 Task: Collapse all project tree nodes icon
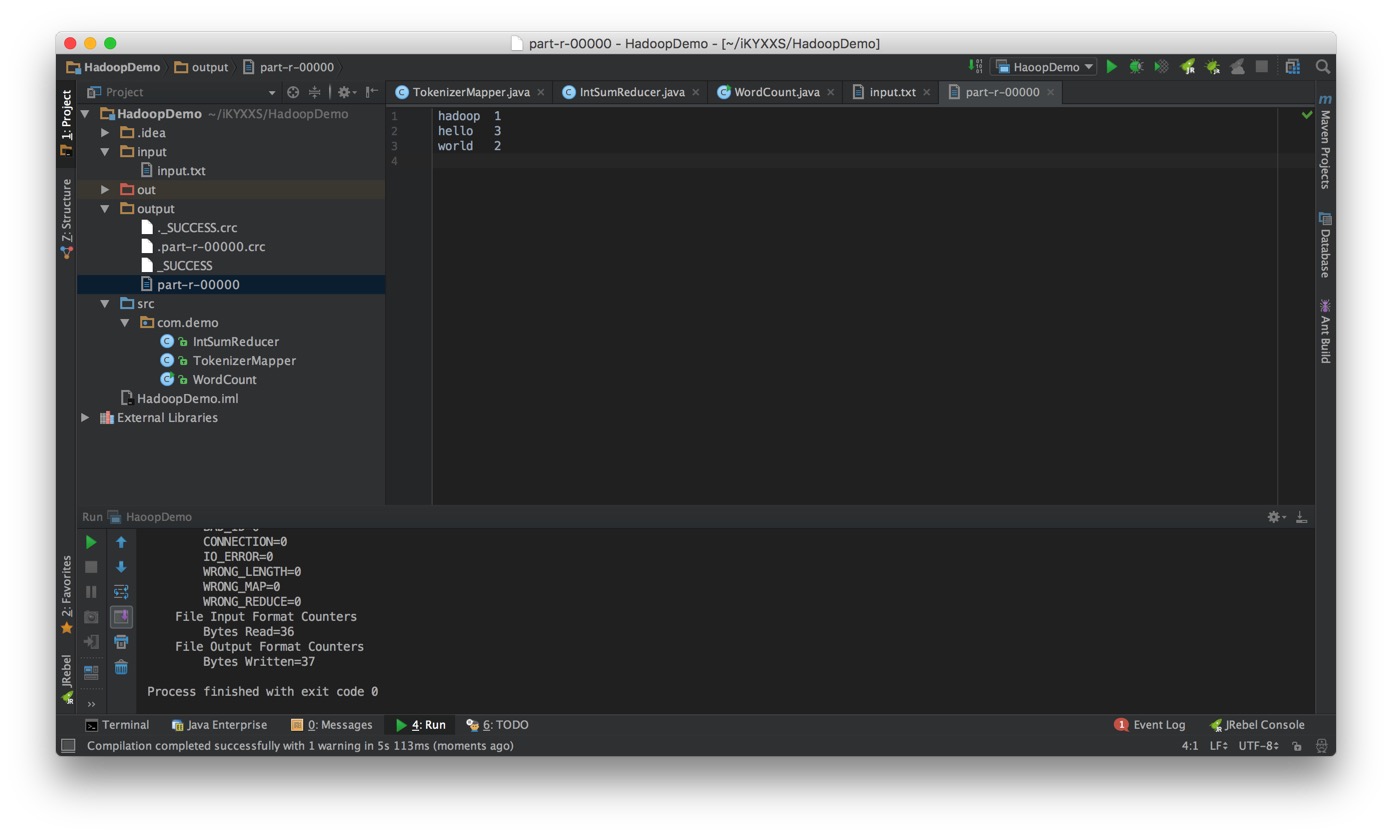(314, 92)
